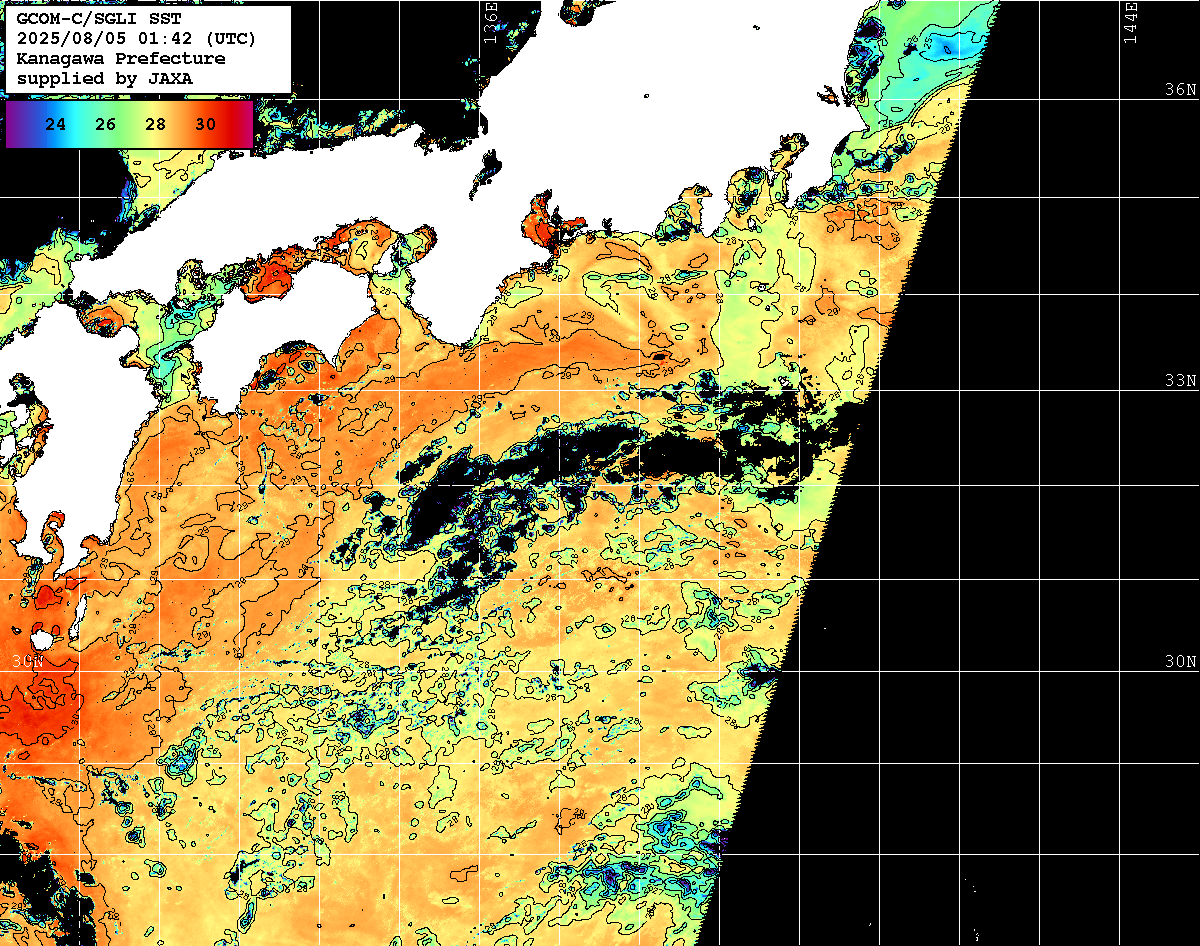
Task: Click the timestamp "2025/08/05 01:42 (UTC)"
Action: pyautogui.click(x=136, y=39)
